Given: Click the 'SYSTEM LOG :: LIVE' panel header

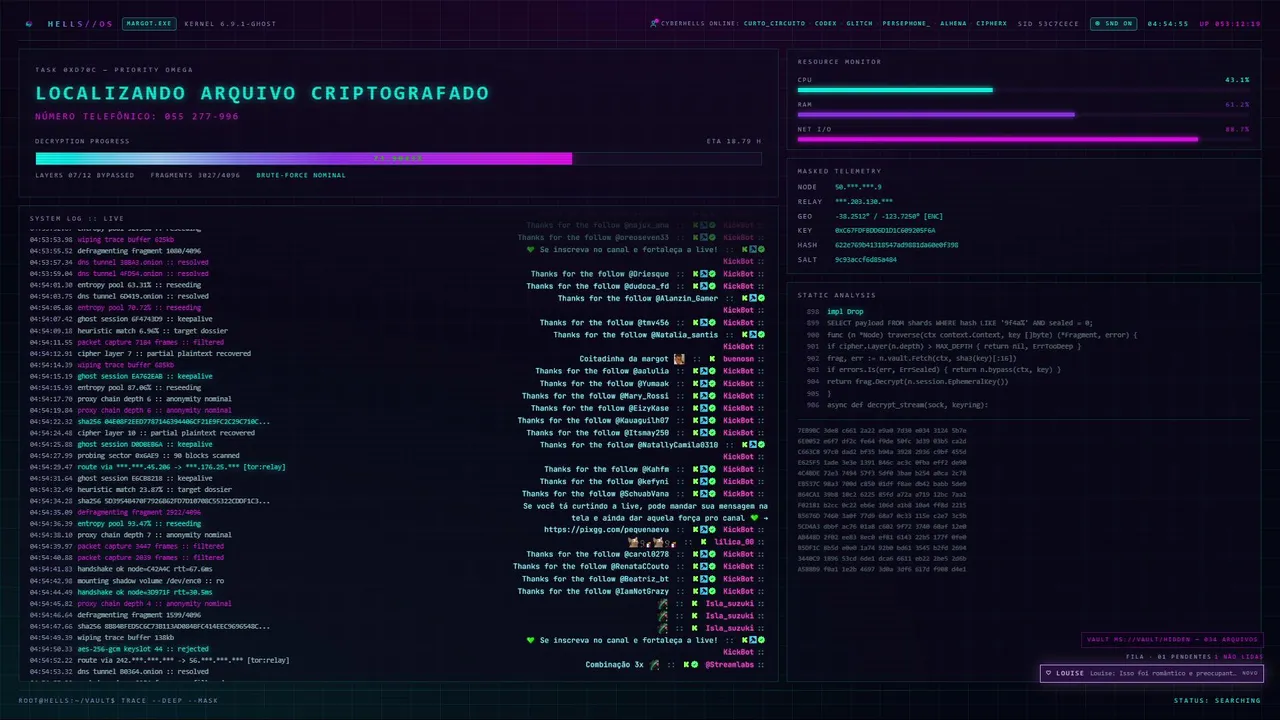Looking at the screenshot, I should [77, 218].
